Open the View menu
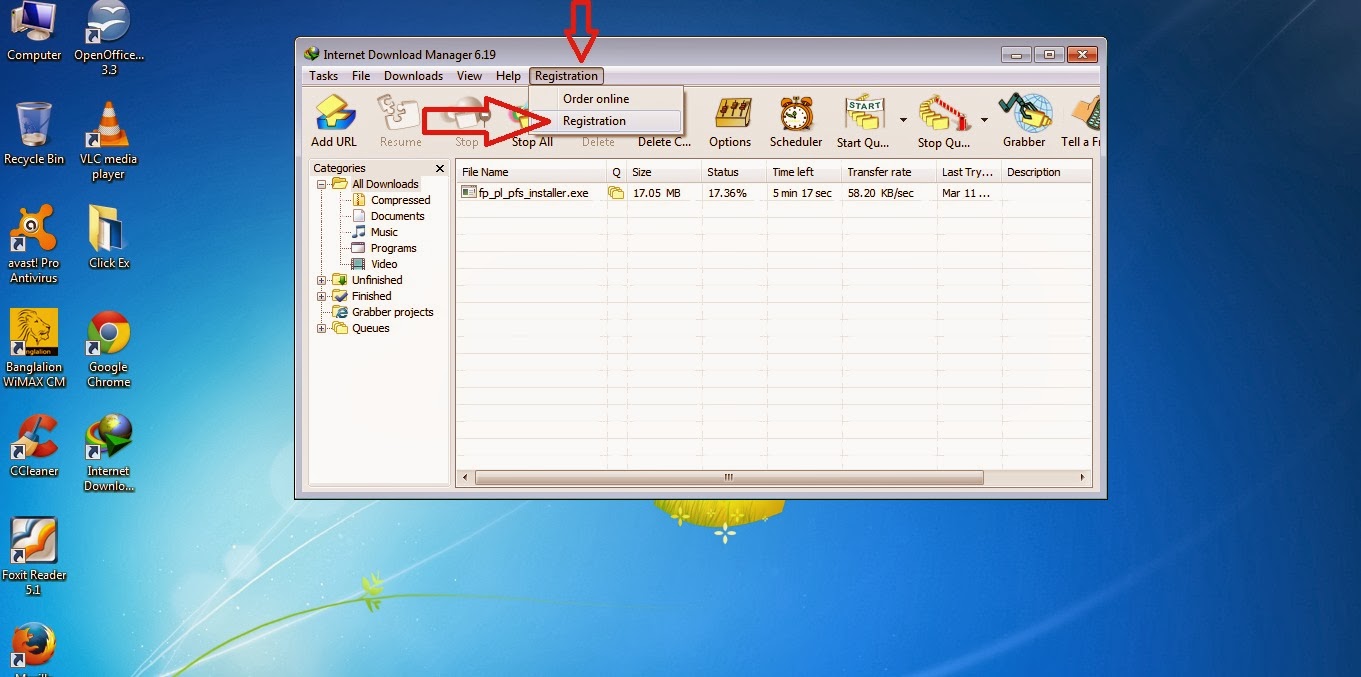1361x677 pixels. point(469,76)
